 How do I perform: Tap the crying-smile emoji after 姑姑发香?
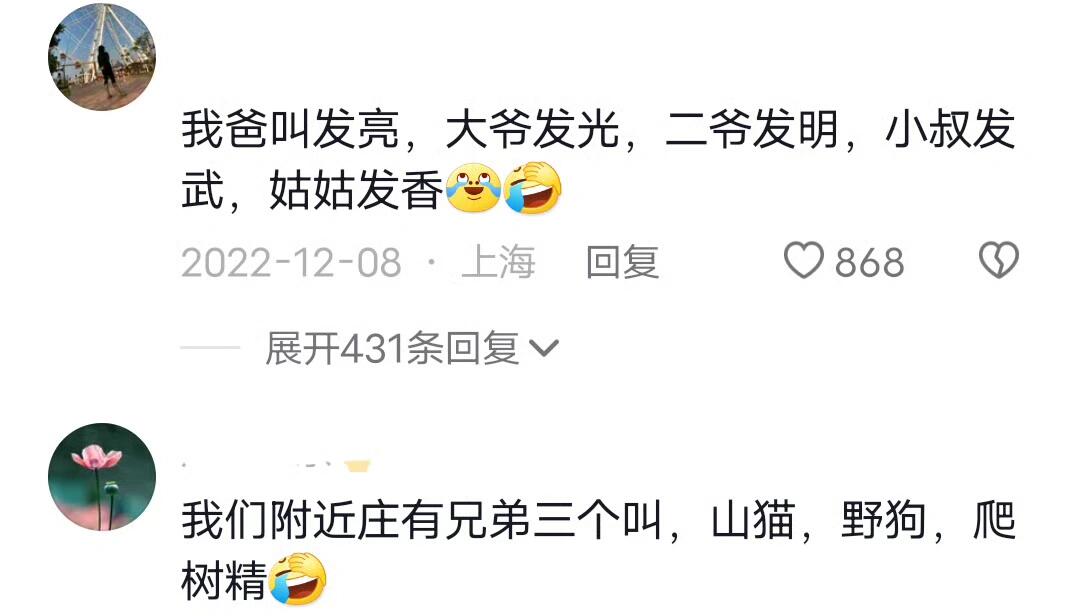(473, 188)
